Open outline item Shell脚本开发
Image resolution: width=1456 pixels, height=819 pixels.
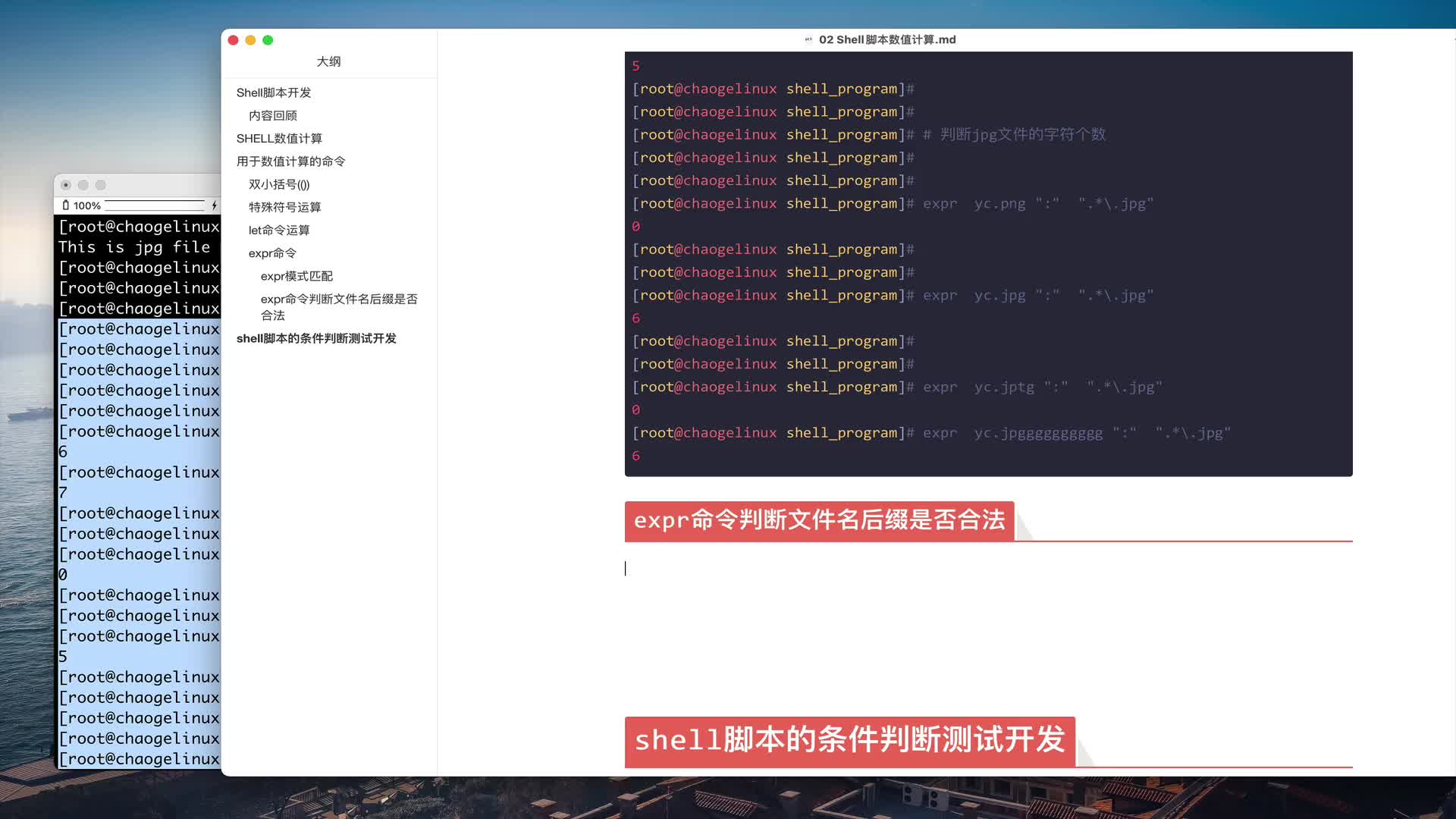click(x=274, y=93)
